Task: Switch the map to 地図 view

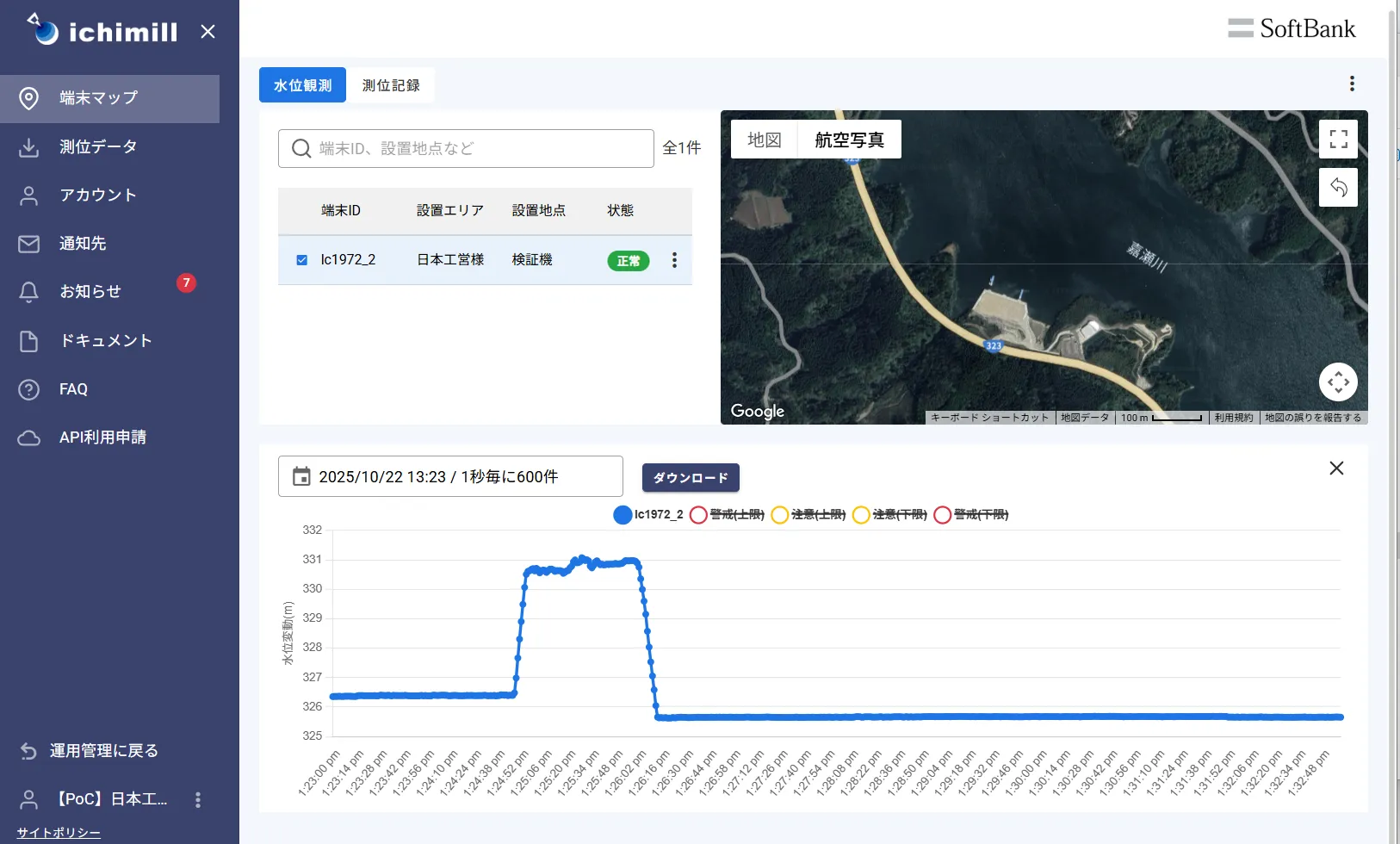Action: (x=764, y=140)
